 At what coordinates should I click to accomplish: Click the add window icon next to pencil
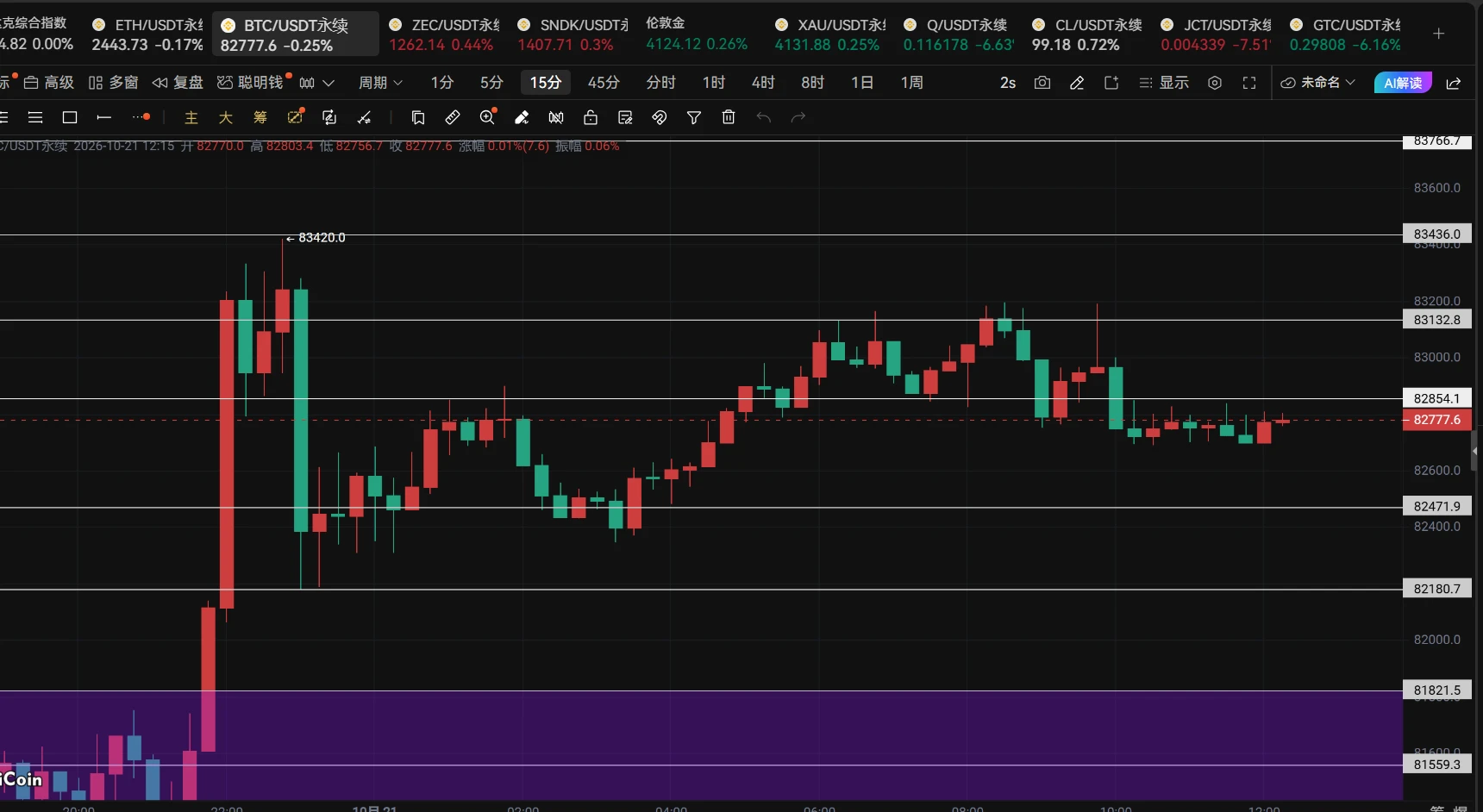[1111, 83]
